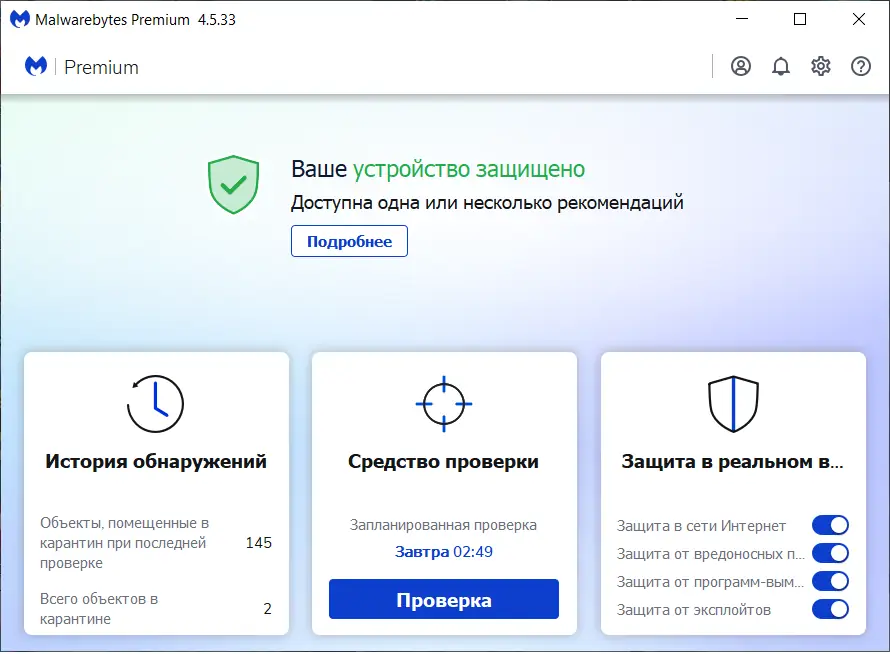Toggle Защита от вредоносных программ off
The width and height of the screenshot is (890, 654).
point(831,552)
